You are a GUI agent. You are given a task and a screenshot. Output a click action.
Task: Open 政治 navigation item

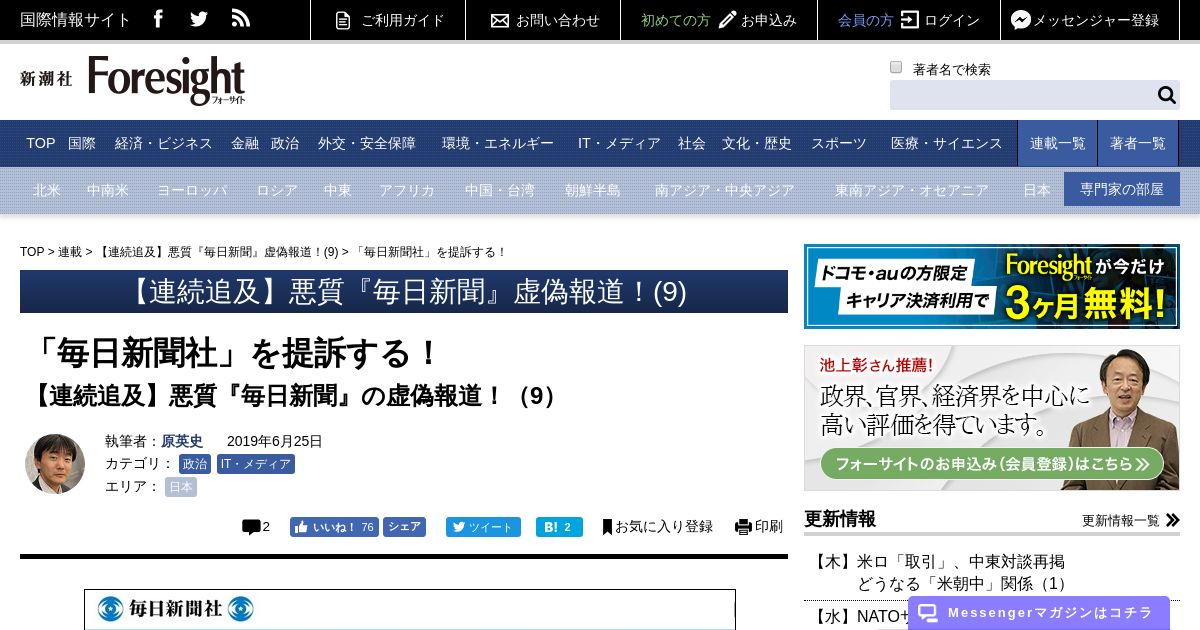pos(285,143)
